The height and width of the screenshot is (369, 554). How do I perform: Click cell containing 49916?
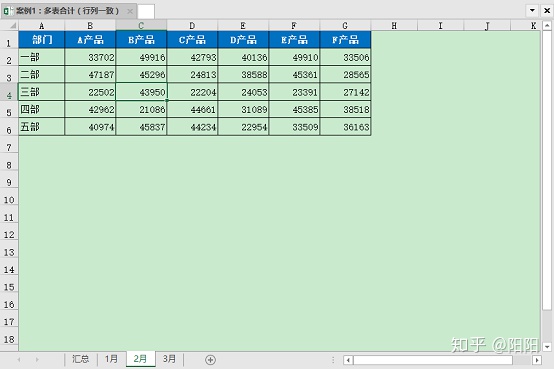pos(141,57)
